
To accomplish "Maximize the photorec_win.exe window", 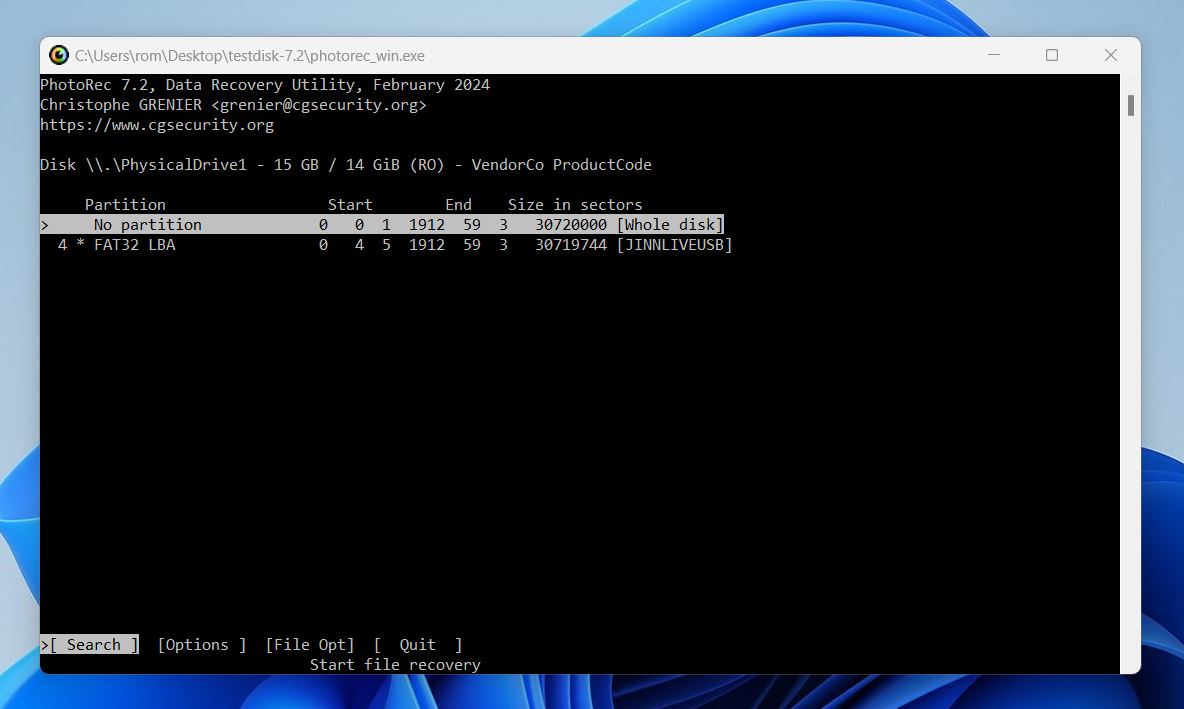I will point(1052,55).
